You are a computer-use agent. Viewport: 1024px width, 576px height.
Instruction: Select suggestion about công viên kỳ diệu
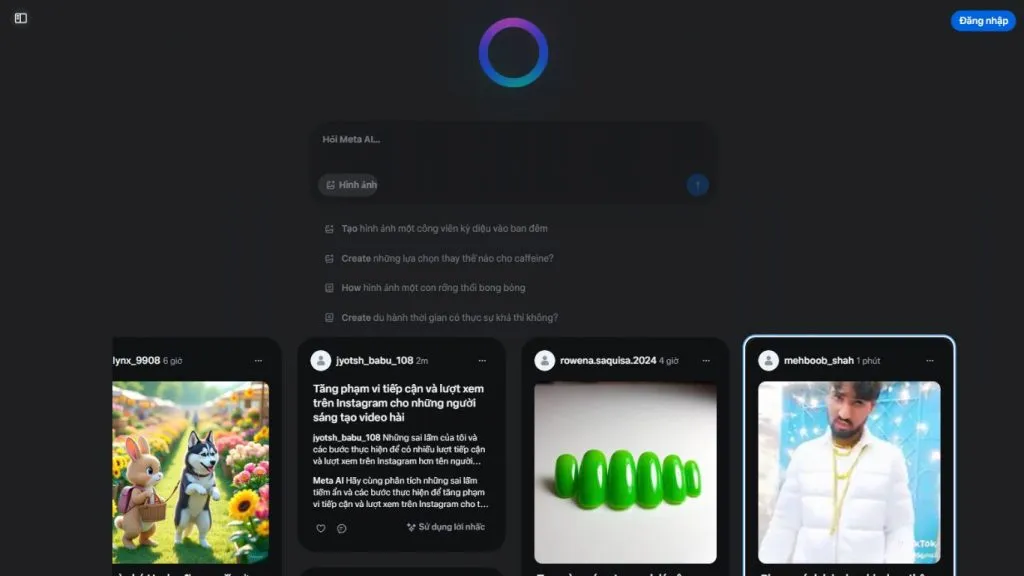[444, 229]
